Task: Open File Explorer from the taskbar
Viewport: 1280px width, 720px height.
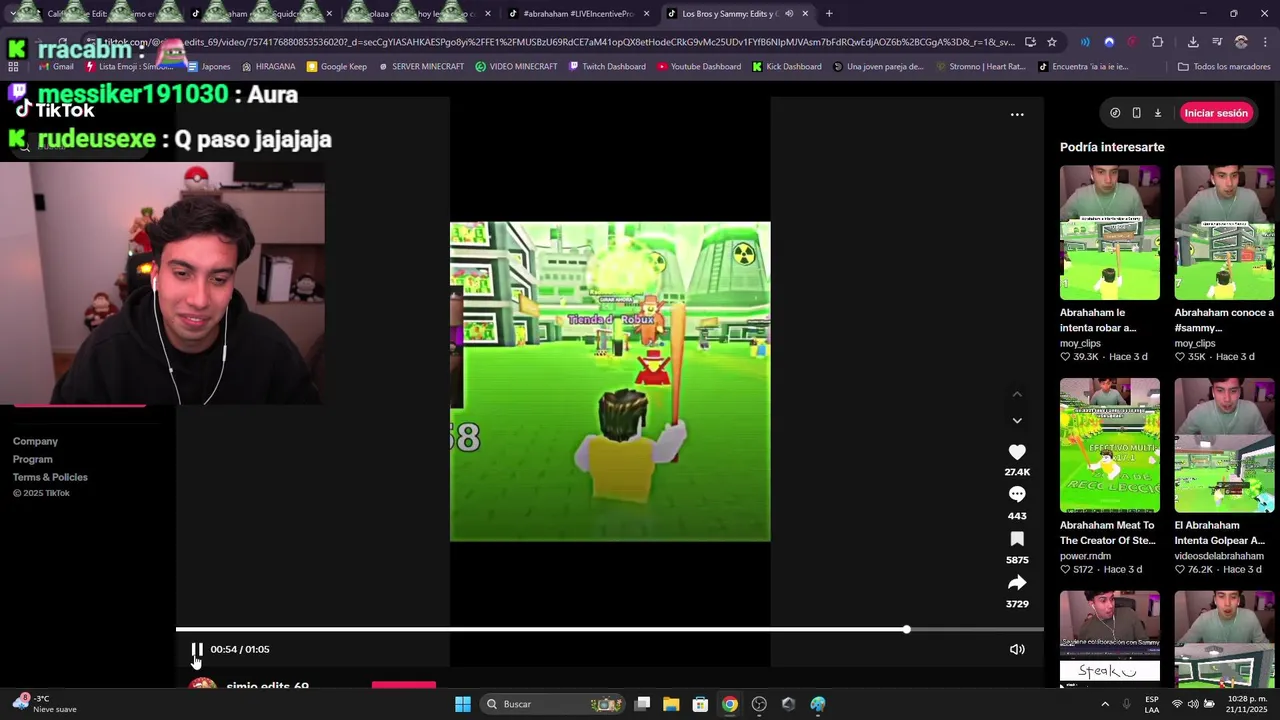Action: (671, 704)
